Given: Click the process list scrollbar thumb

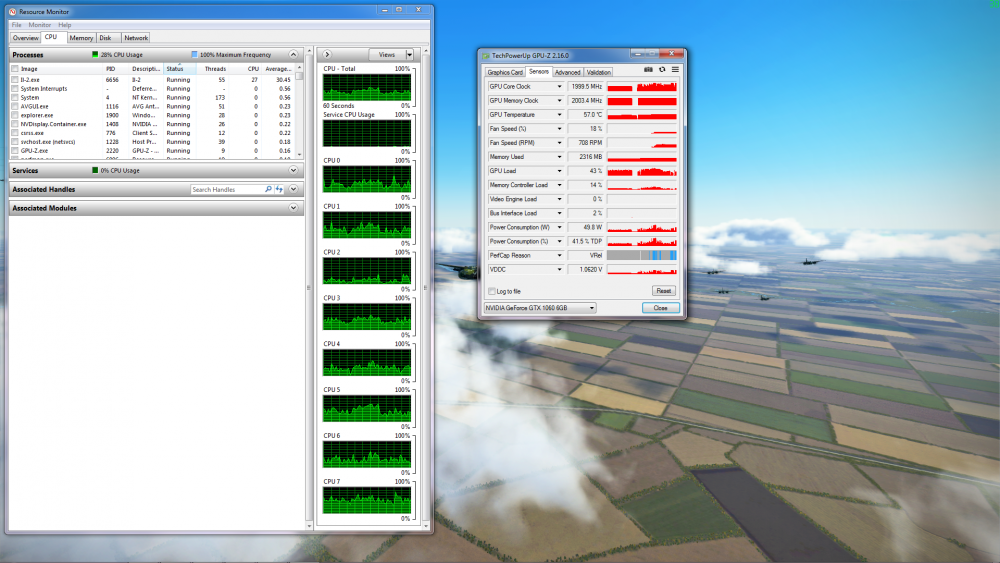Looking at the screenshot, I should tap(299, 75).
